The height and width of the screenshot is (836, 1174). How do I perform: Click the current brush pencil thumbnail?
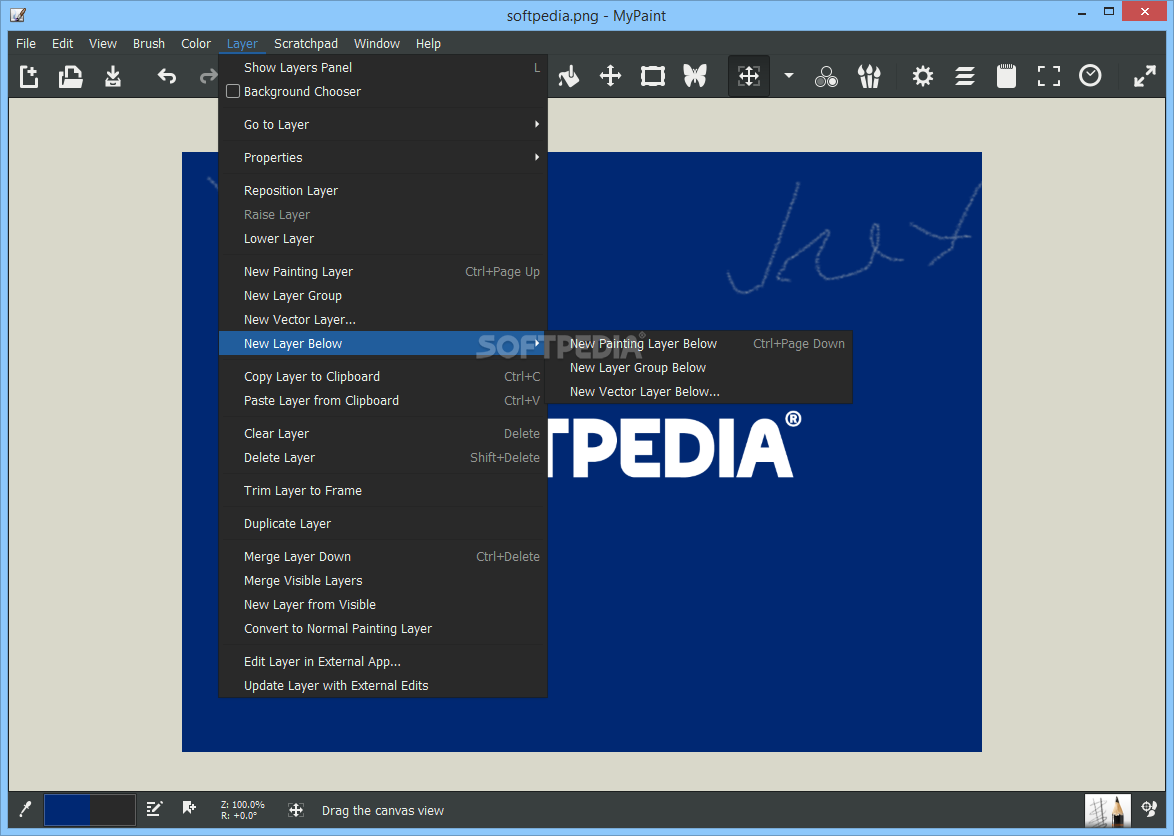click(x=1108, y=810)
